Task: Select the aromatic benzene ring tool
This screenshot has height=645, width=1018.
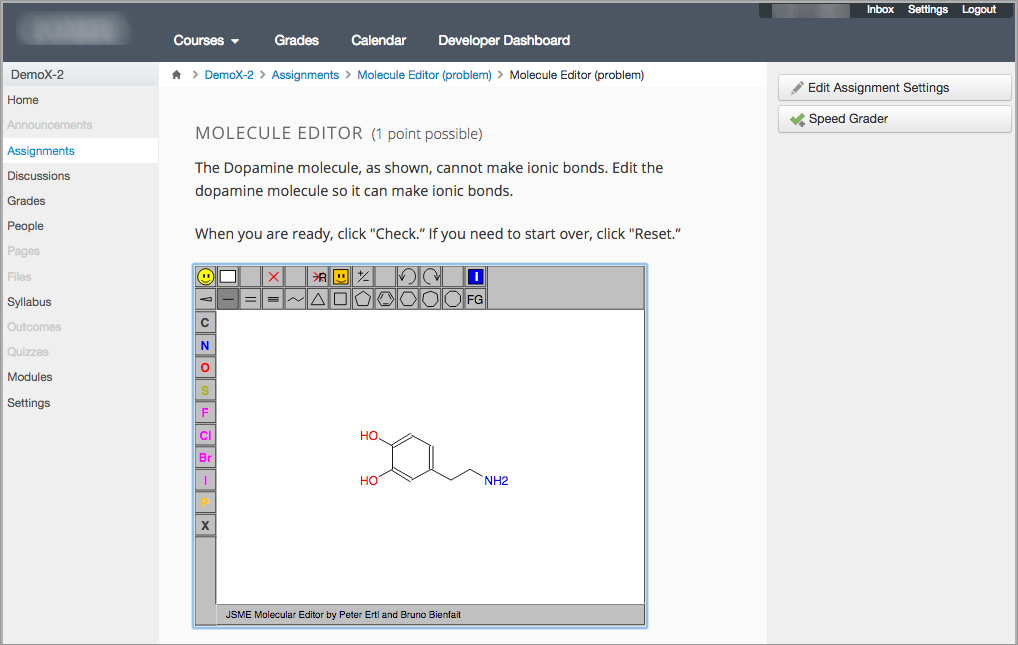Action: tap(385, 298)
